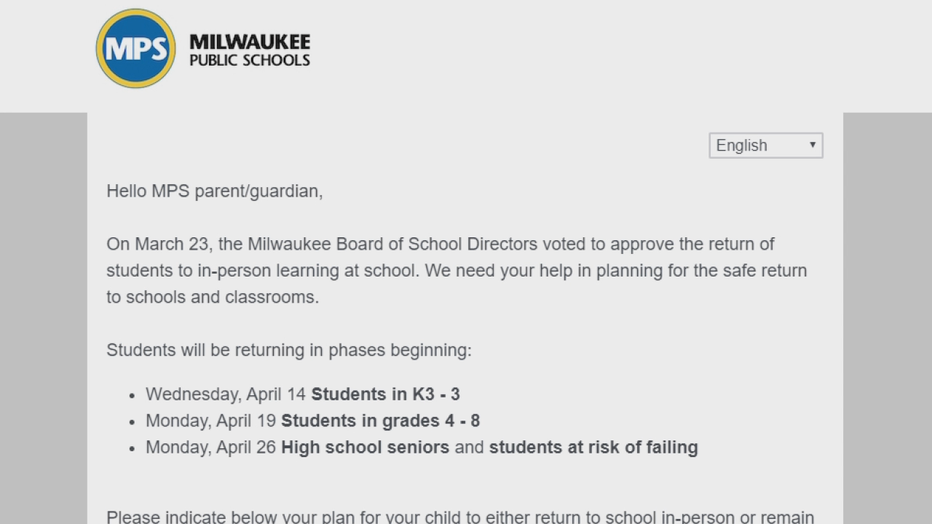Click 'Students will be returning in phases' line
The height and width of the screenshot is (524, 932).
pyautogui.click(x=289, y=351)
